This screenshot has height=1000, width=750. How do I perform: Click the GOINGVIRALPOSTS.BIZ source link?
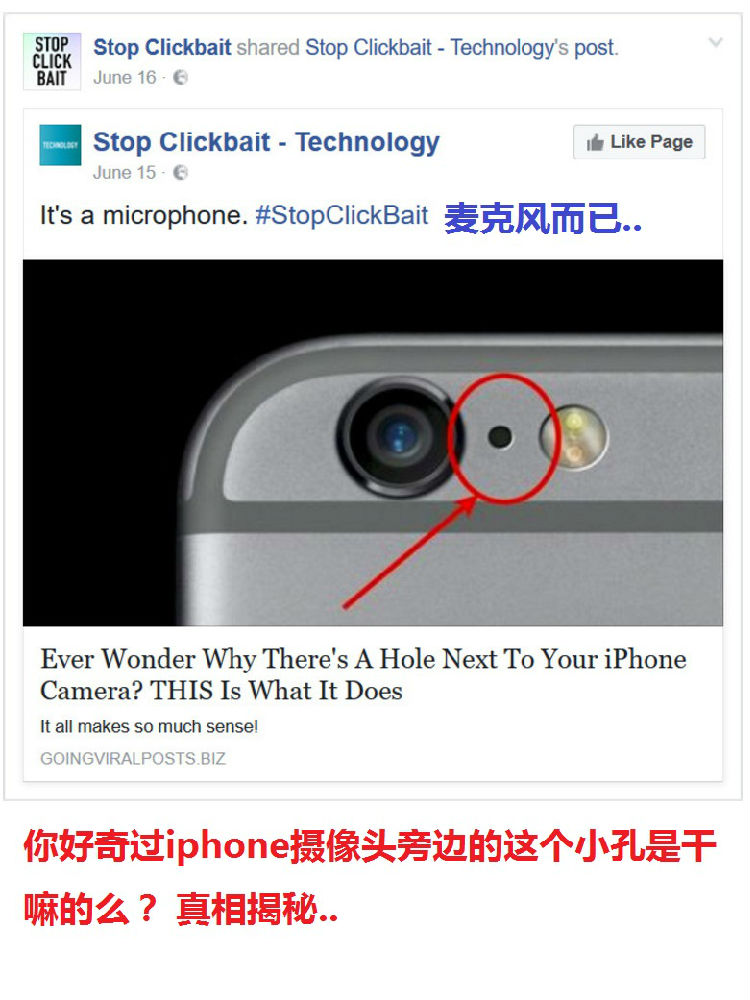[x=133, y=759]
